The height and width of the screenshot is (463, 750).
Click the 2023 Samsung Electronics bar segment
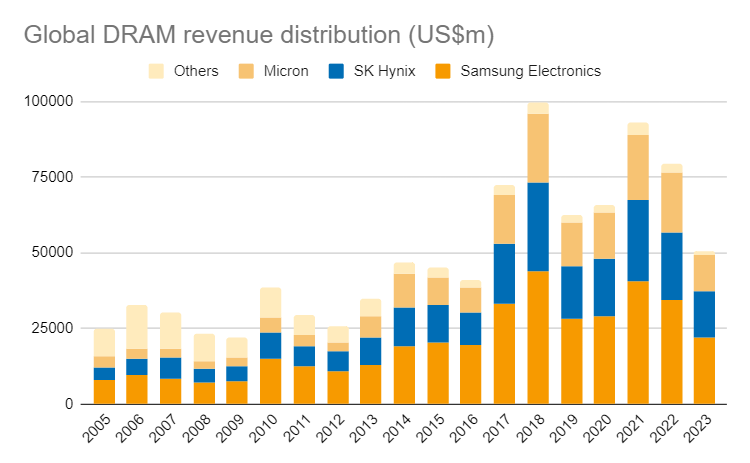click(x=705, y=370)
